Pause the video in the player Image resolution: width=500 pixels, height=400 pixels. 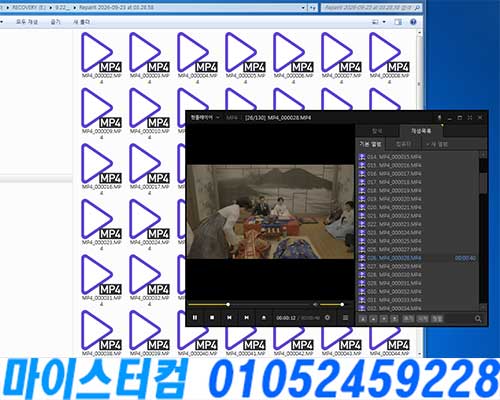(195, 318)
